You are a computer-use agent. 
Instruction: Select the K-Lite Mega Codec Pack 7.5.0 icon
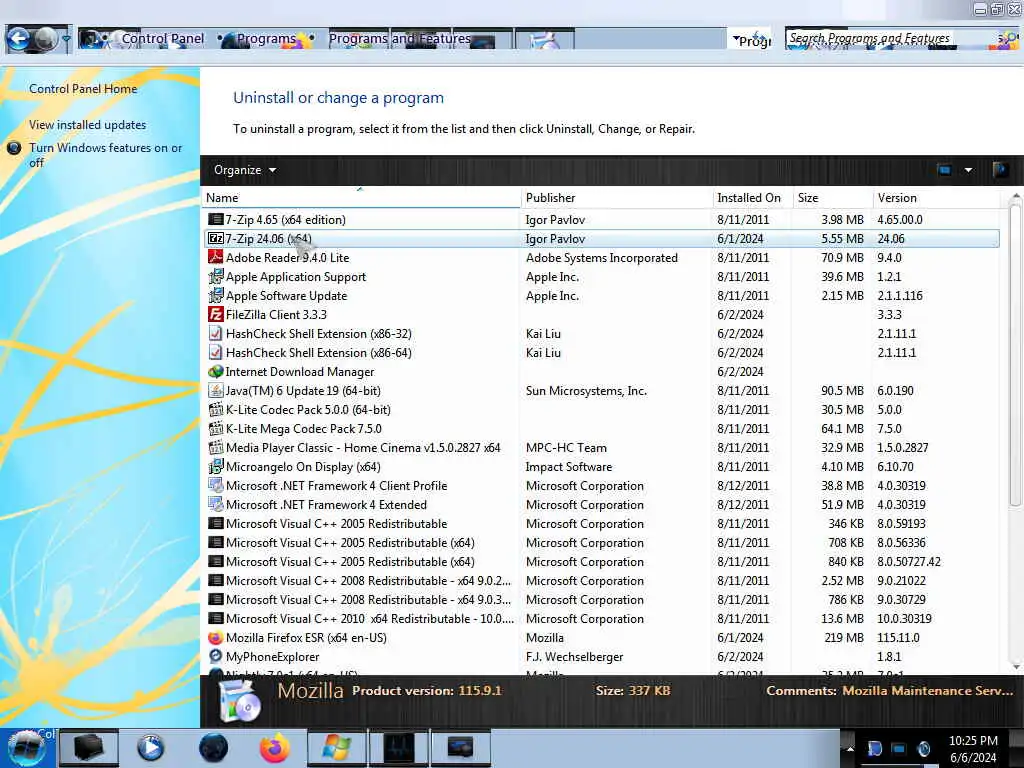(215, 428)
